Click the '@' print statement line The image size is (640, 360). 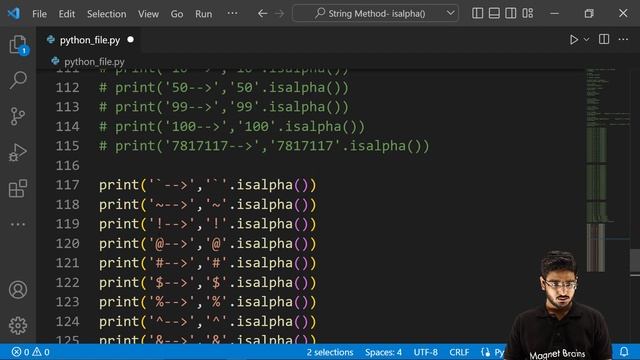point(207,244)
